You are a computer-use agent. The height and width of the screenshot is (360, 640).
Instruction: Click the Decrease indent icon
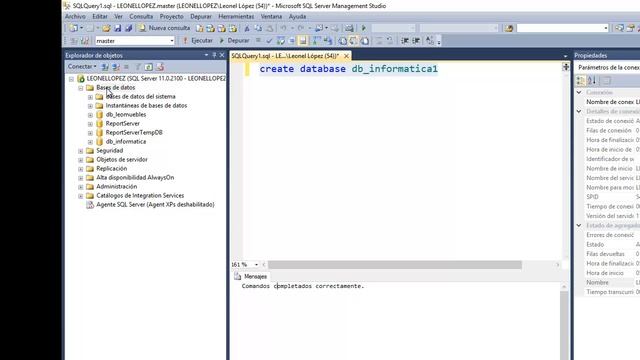pos(405,40)
